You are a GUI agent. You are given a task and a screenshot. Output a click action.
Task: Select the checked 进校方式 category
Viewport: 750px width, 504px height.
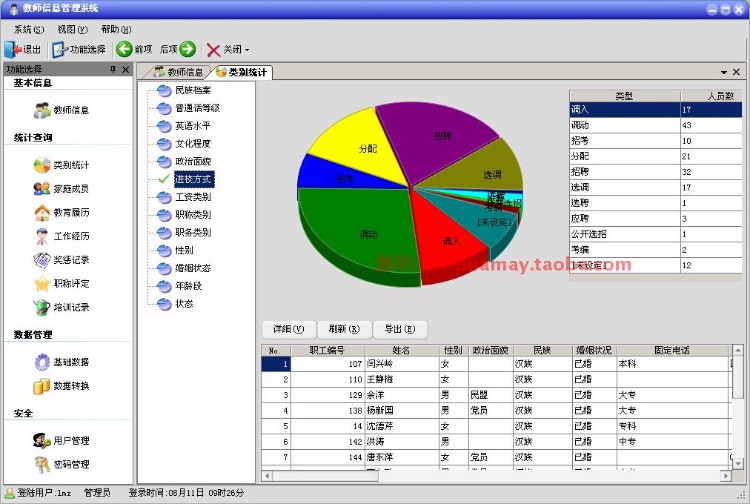click(x=194, y=179)
